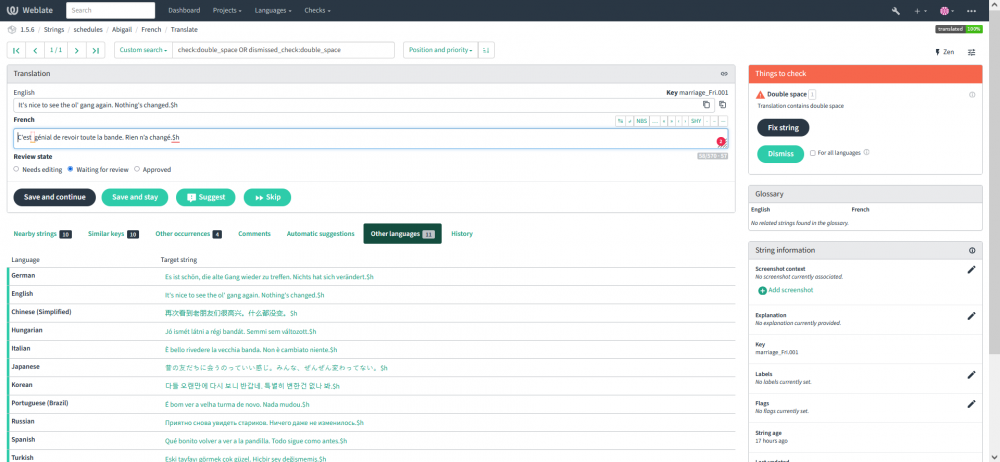Click the Add screenshot link

point(790,290)
